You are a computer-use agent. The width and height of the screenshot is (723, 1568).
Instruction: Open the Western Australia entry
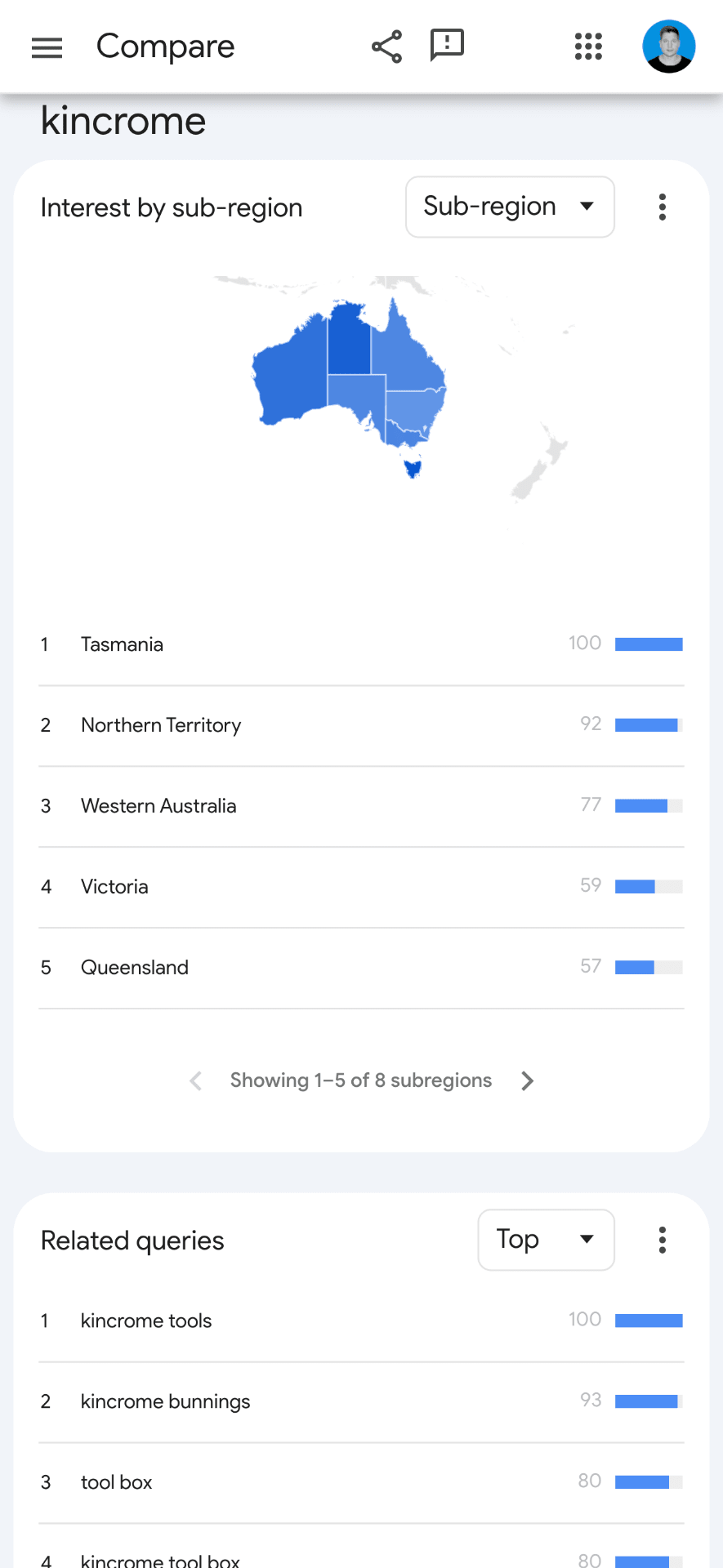click(x=361, y=806)
